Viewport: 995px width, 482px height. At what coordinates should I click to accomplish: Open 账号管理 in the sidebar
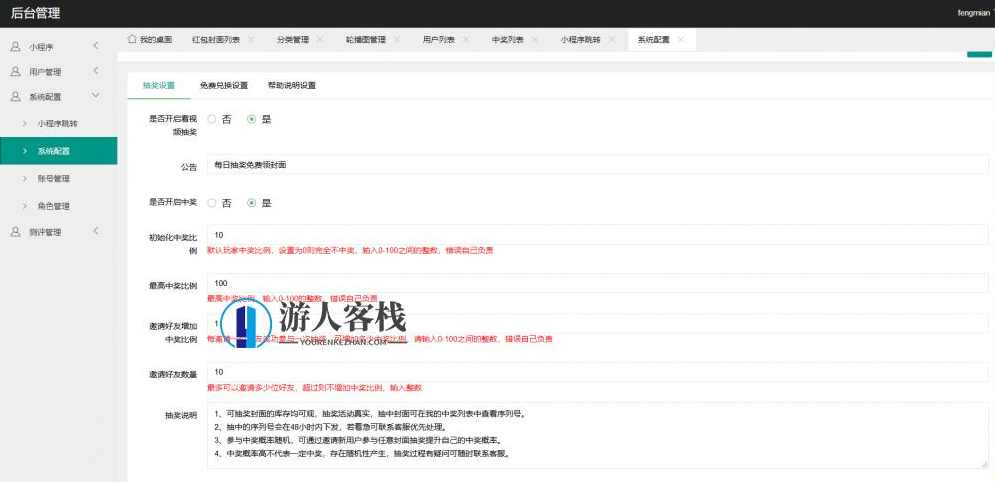(x=58, y=178)
